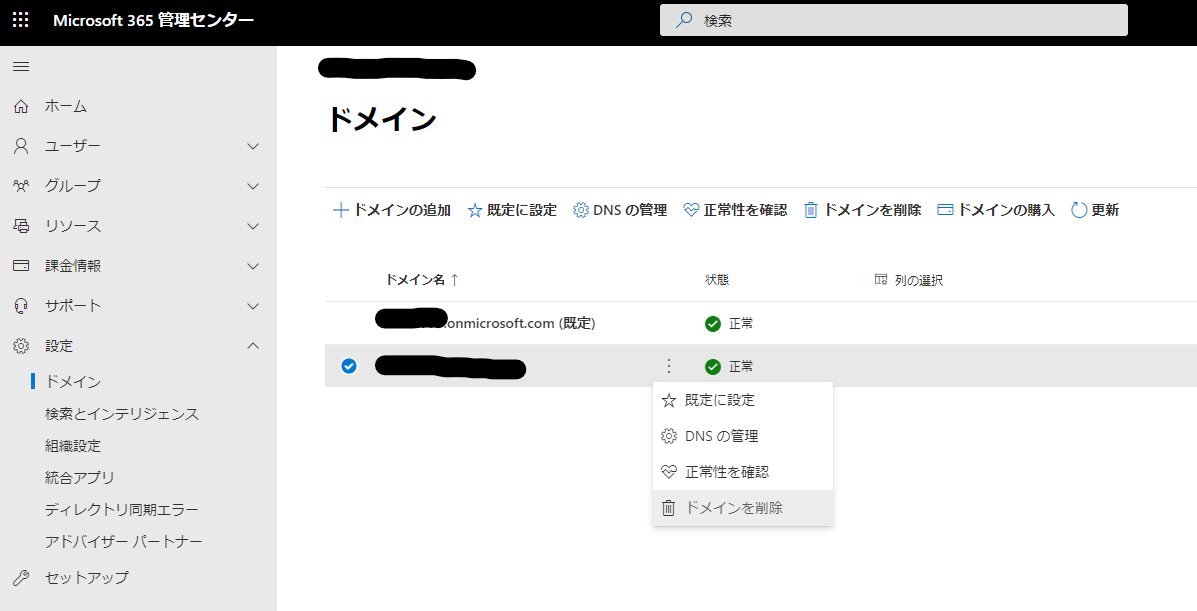Image resolution: width=1197 pixels, height=611 pixels.
Task: Open the app launcher waffle icon
Action: pos(21,21)
